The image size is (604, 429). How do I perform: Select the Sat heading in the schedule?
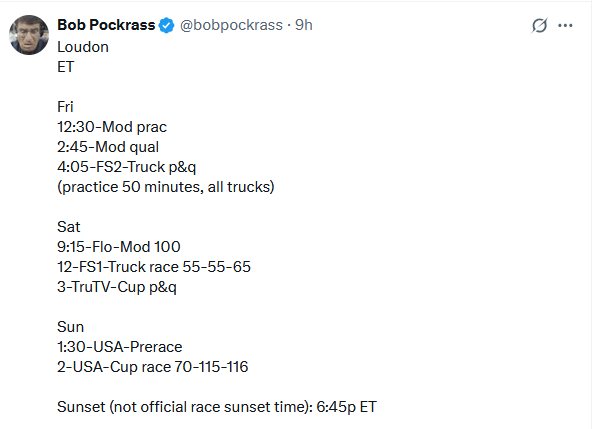[x=69, y=227]
